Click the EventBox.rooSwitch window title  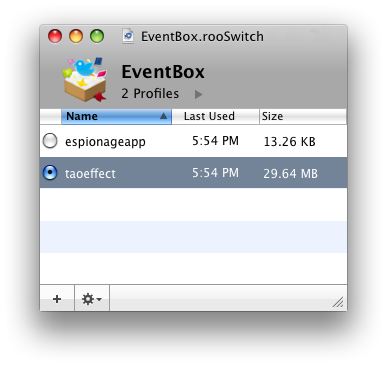202,36
